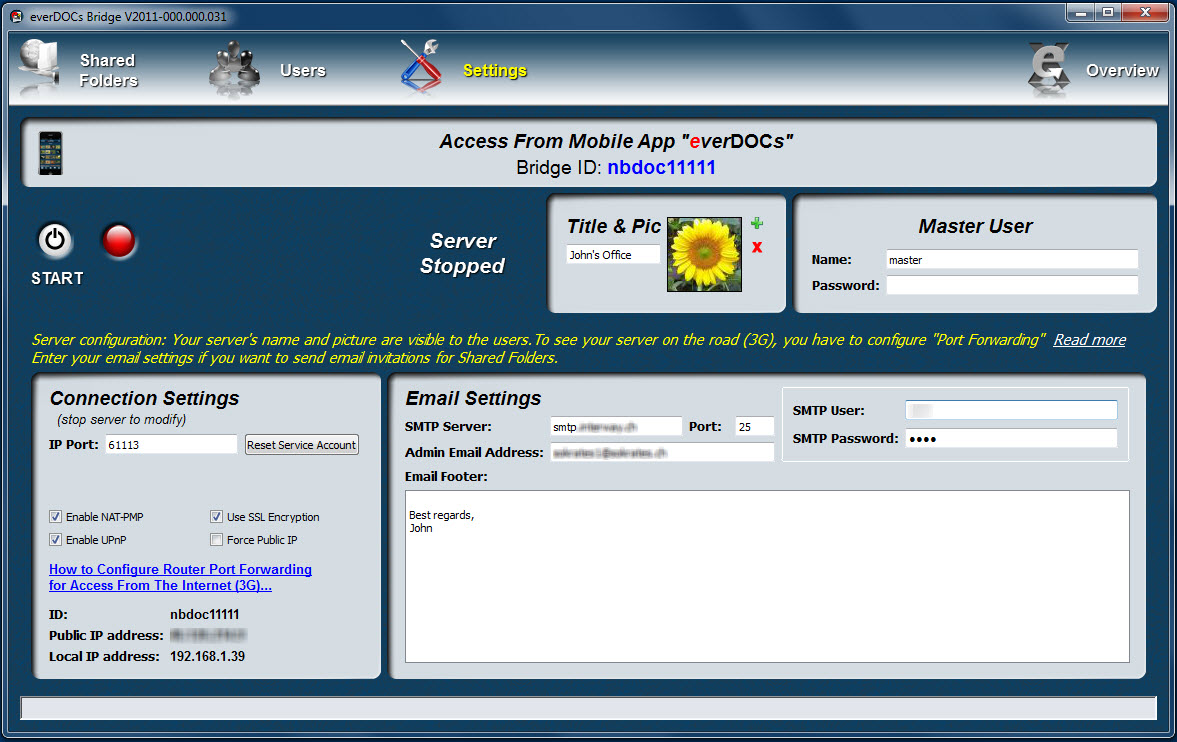Click the START power button icon
The width and height of the screenshot is (1177, 742).
(55, 241)
